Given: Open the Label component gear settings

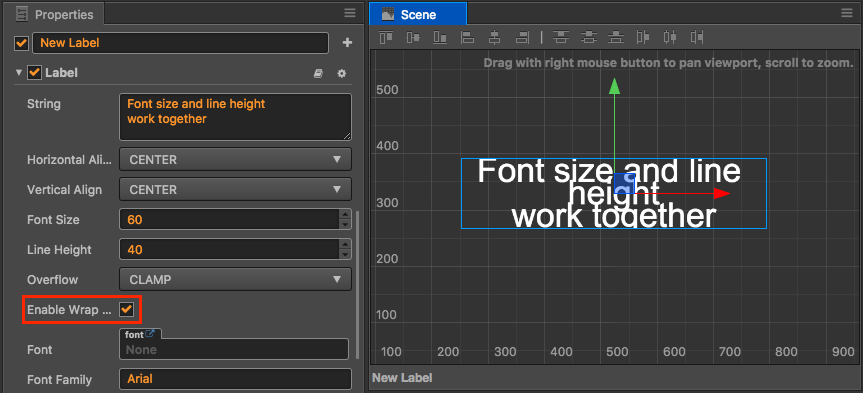Looking at the screenshot, I should (x=342, y=73).
